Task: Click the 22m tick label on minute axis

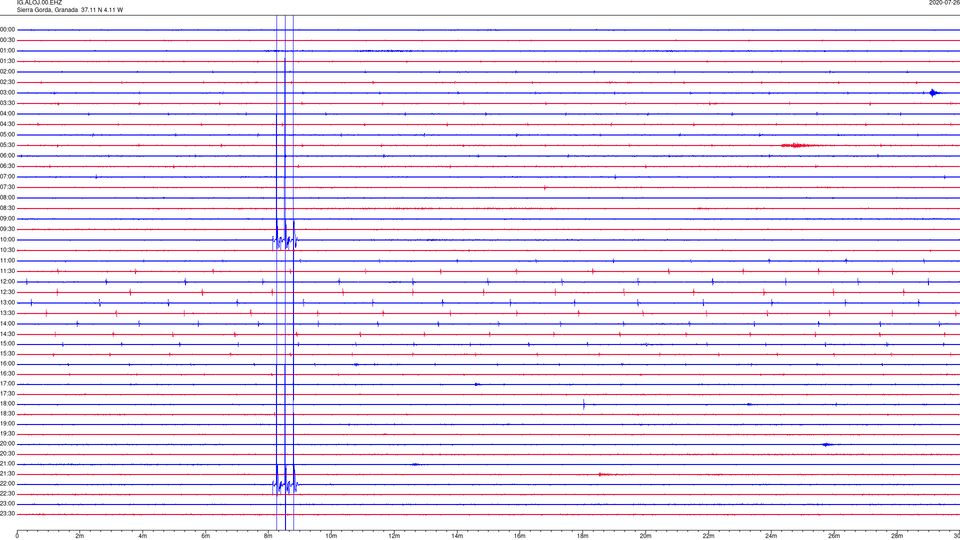Action: coord(708,536)
